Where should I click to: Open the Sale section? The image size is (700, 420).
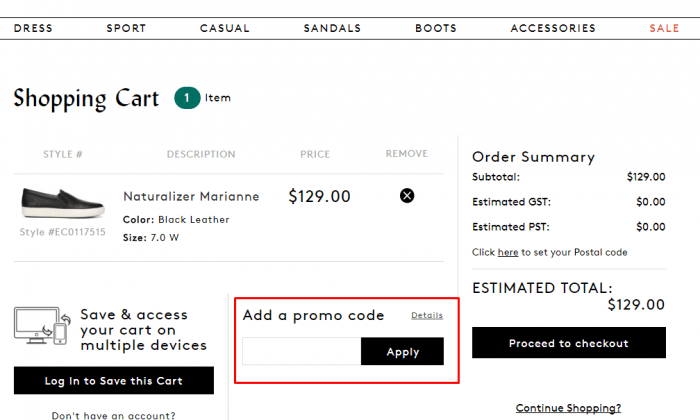tap(664, 28)
